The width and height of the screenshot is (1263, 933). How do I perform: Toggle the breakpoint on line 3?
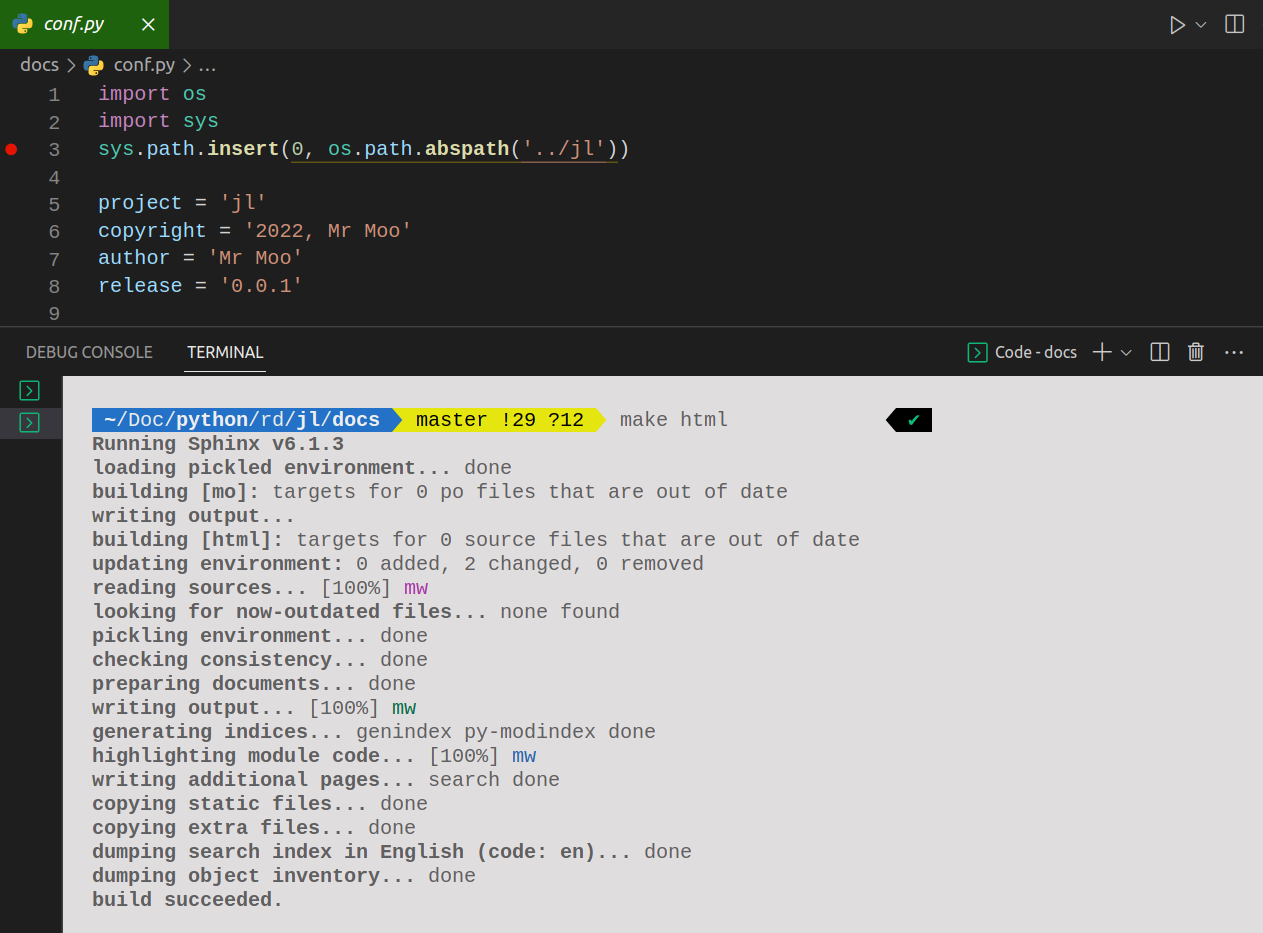[x=11, y=149]
